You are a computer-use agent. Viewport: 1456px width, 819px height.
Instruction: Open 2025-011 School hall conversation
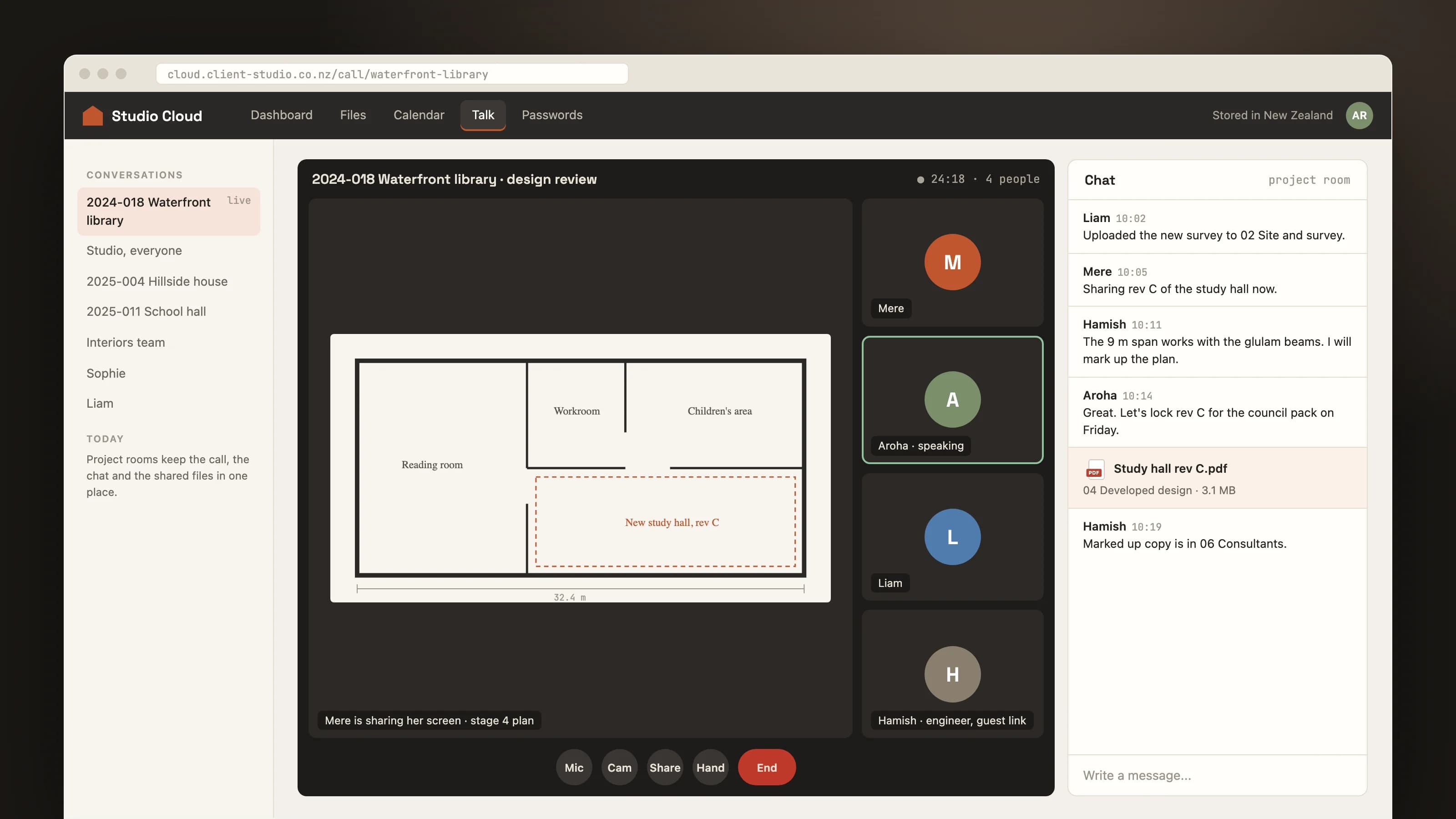pos(168,311)
